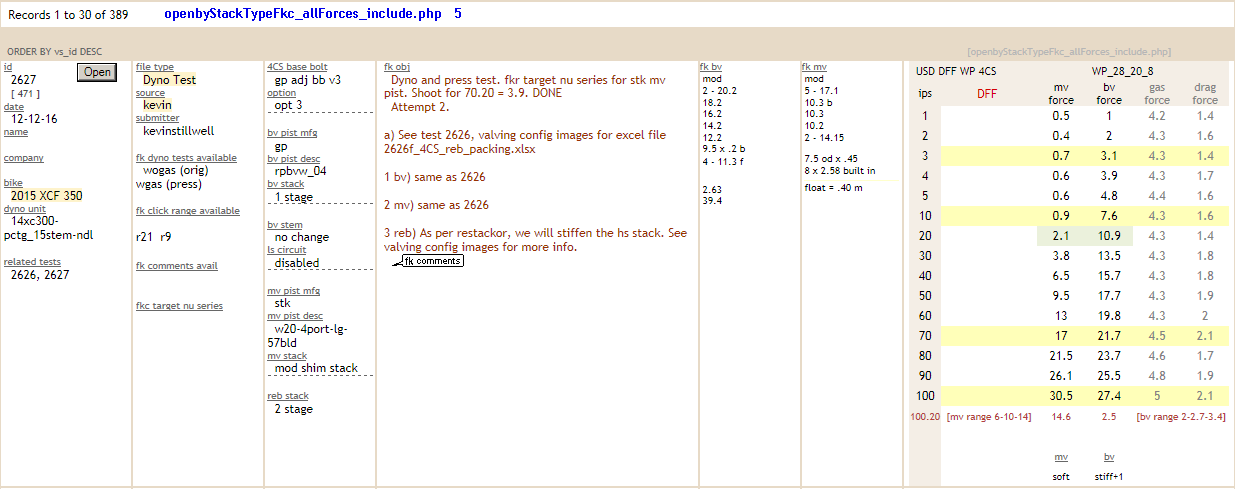
Task: Click the 'related tests' label
Action: click(x=32, y=262)
